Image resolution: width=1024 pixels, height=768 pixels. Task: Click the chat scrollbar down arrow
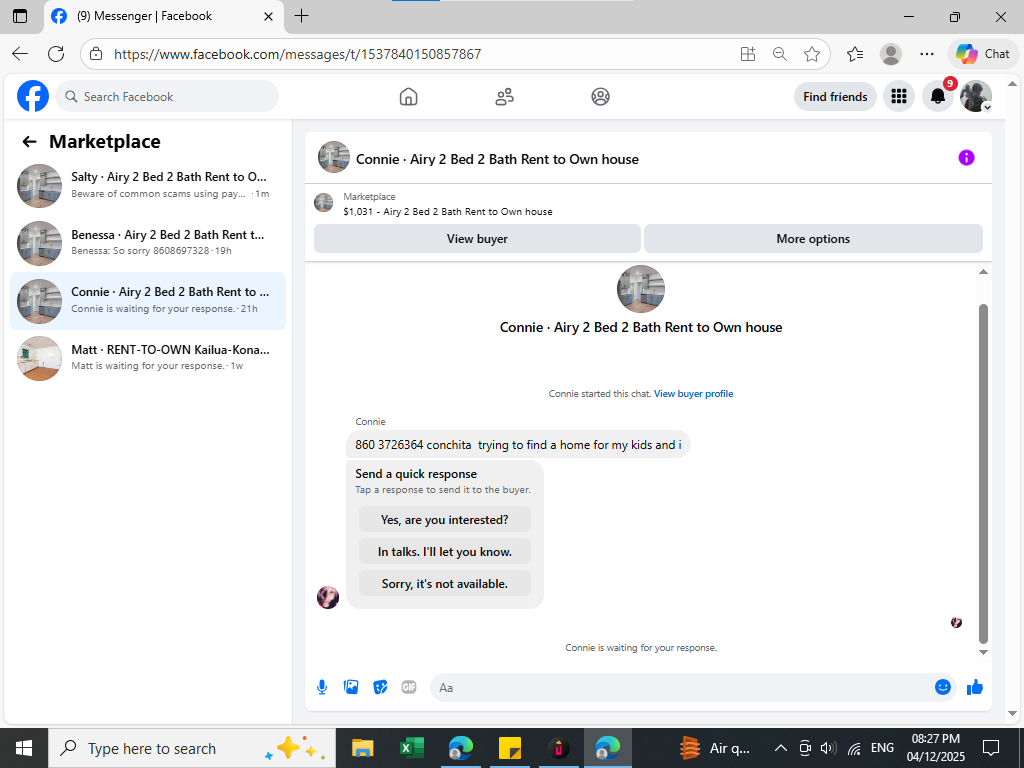(983, 652)
